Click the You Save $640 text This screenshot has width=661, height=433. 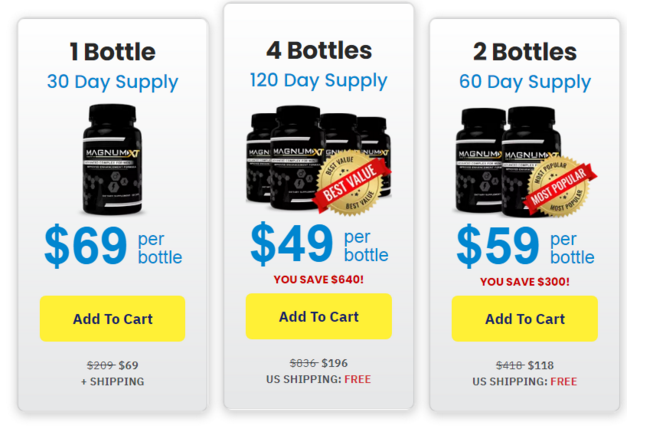(319, 280)
